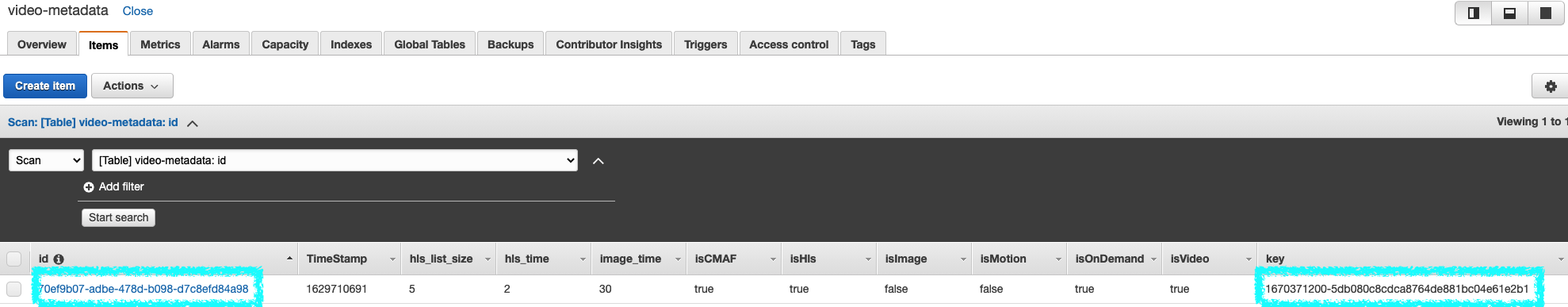Click the Start search button
Image resolution: width=1568 pixels, height=307 pixels.
pyautogui.click(x=119, y=217)
